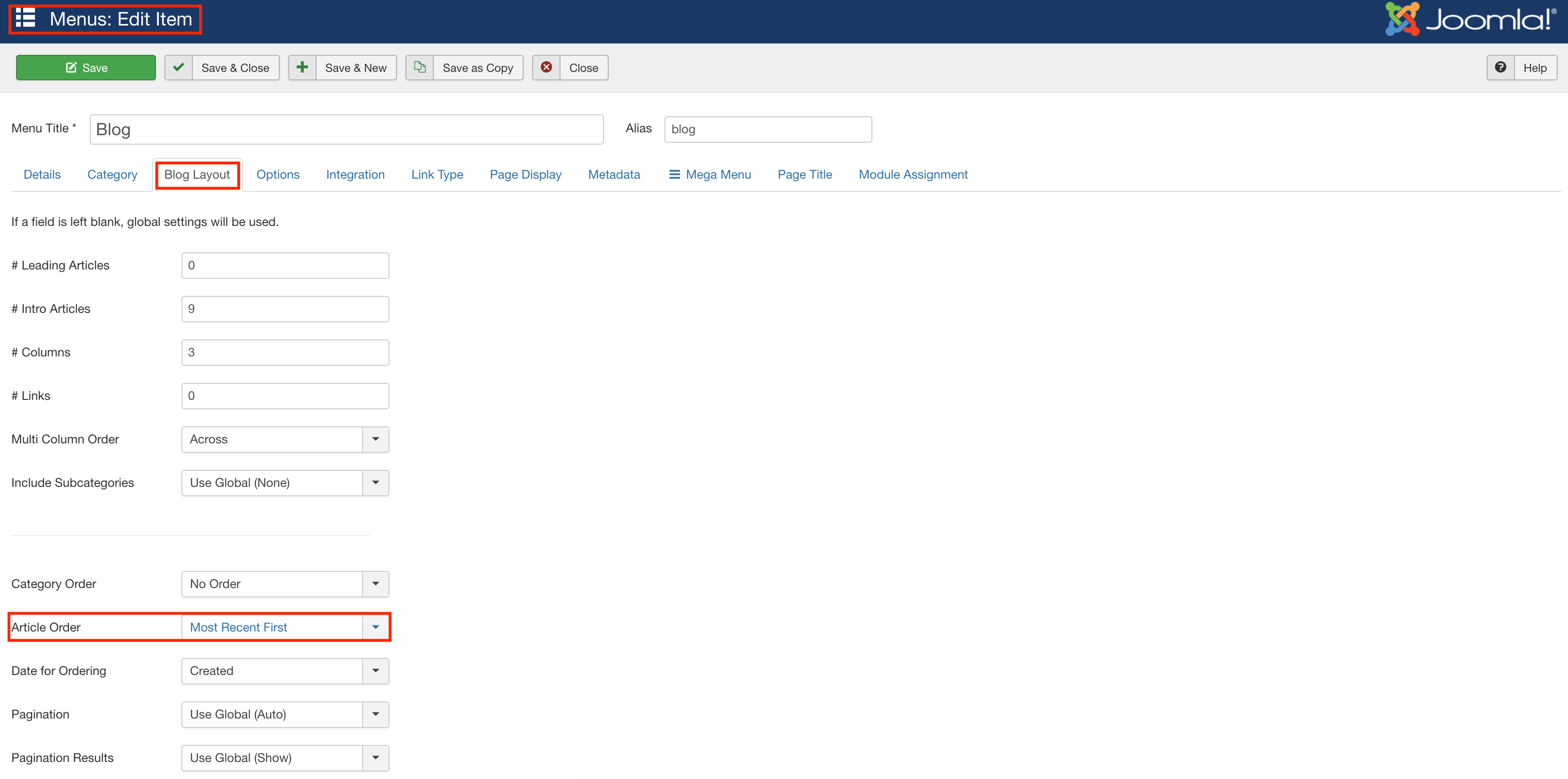Click the menu list icon beside page title
The width and height of the screenshot is (1568, 779).
pos(26,18)
